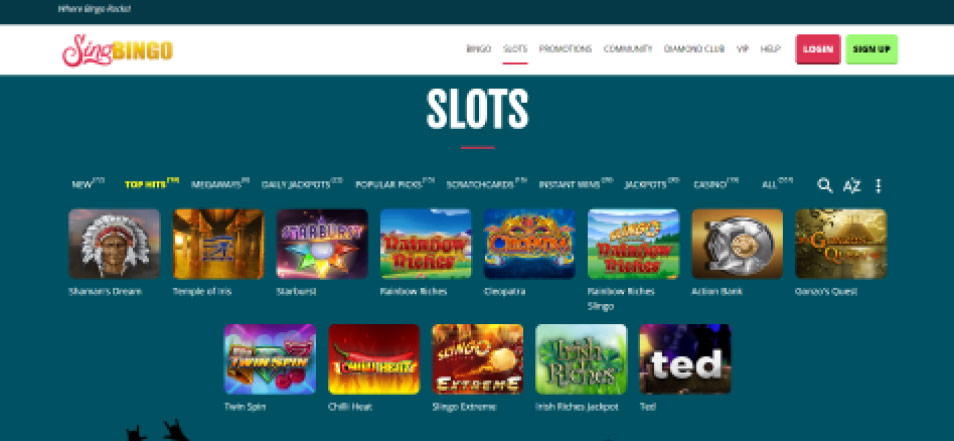Open the three-dot more options icon
This screenshot has width=954, height=441.
tap(878, 186)
